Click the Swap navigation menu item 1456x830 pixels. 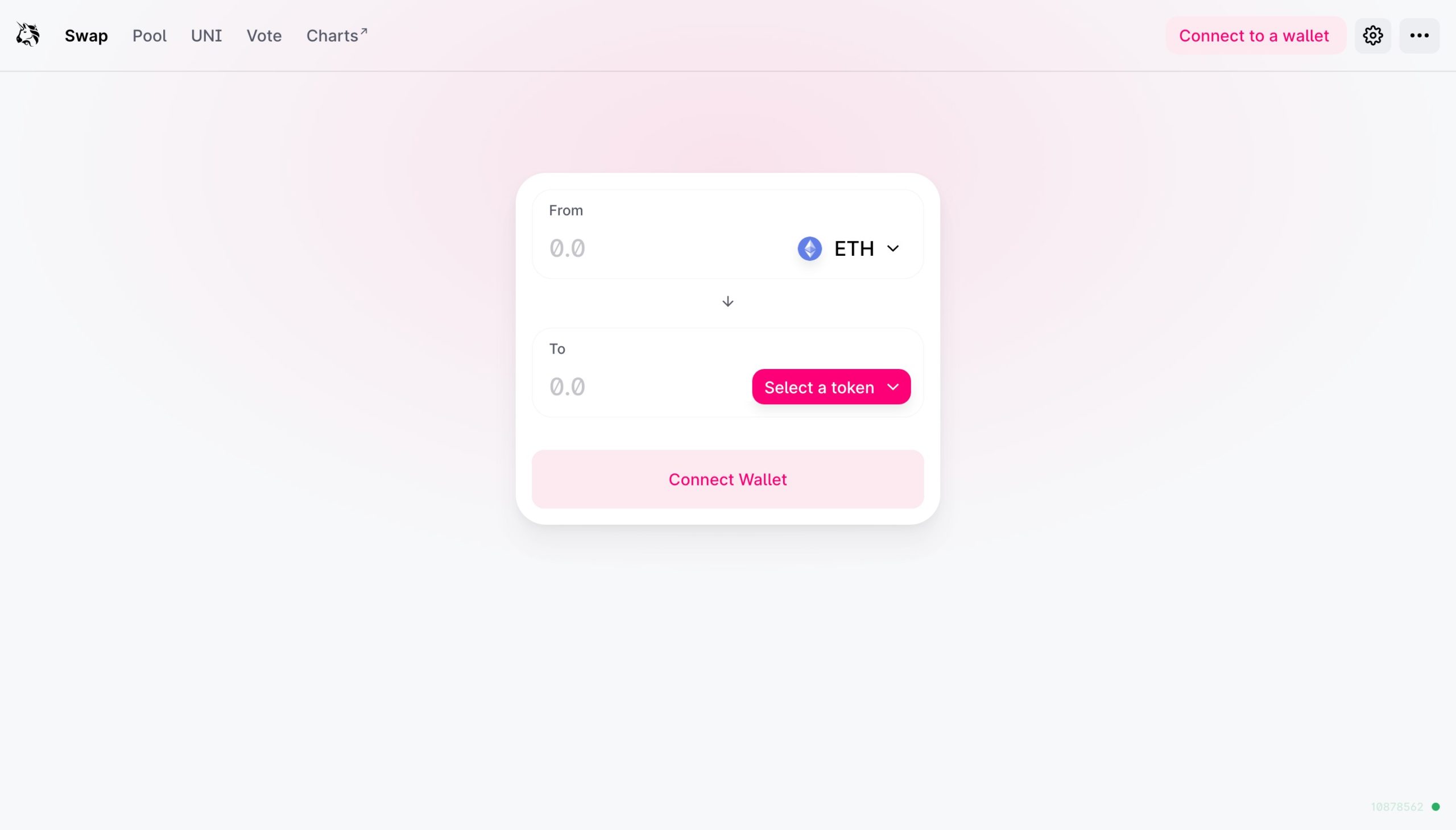(x=85, y=35)
